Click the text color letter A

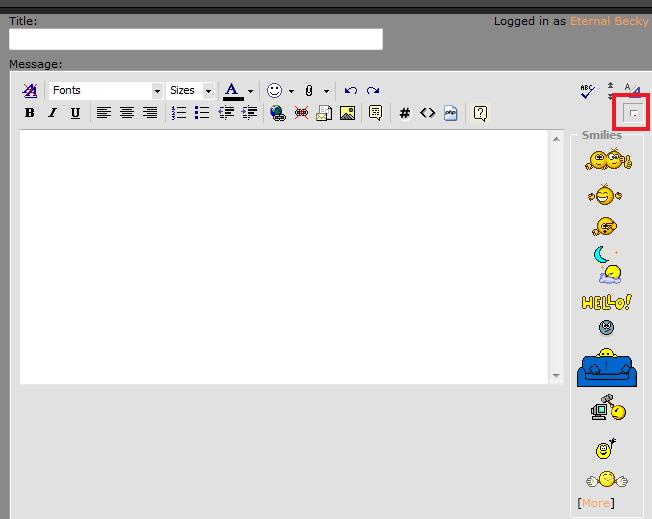click(232, 90)
